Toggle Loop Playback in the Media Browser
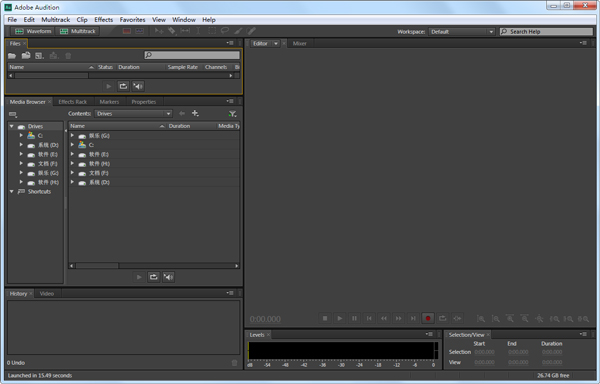Viewport: 600px width, 384px height. 153,277
